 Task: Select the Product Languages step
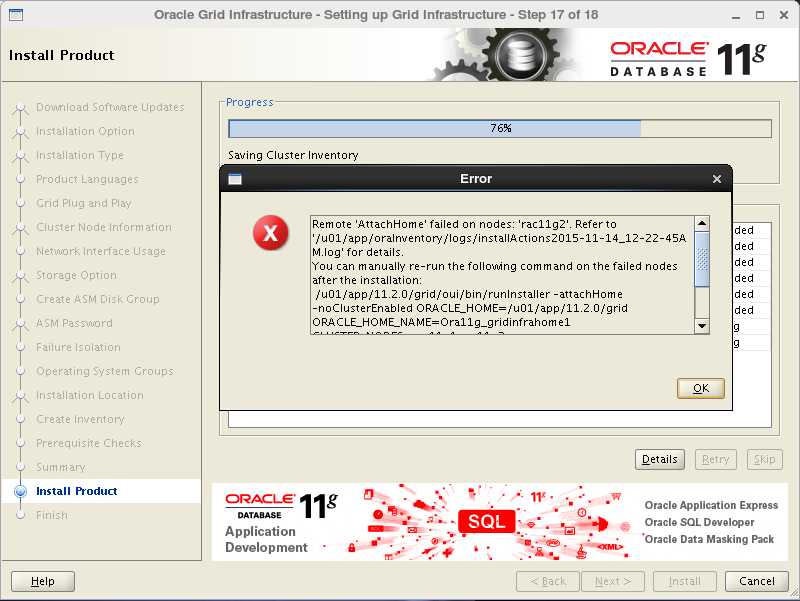point(87,179)
